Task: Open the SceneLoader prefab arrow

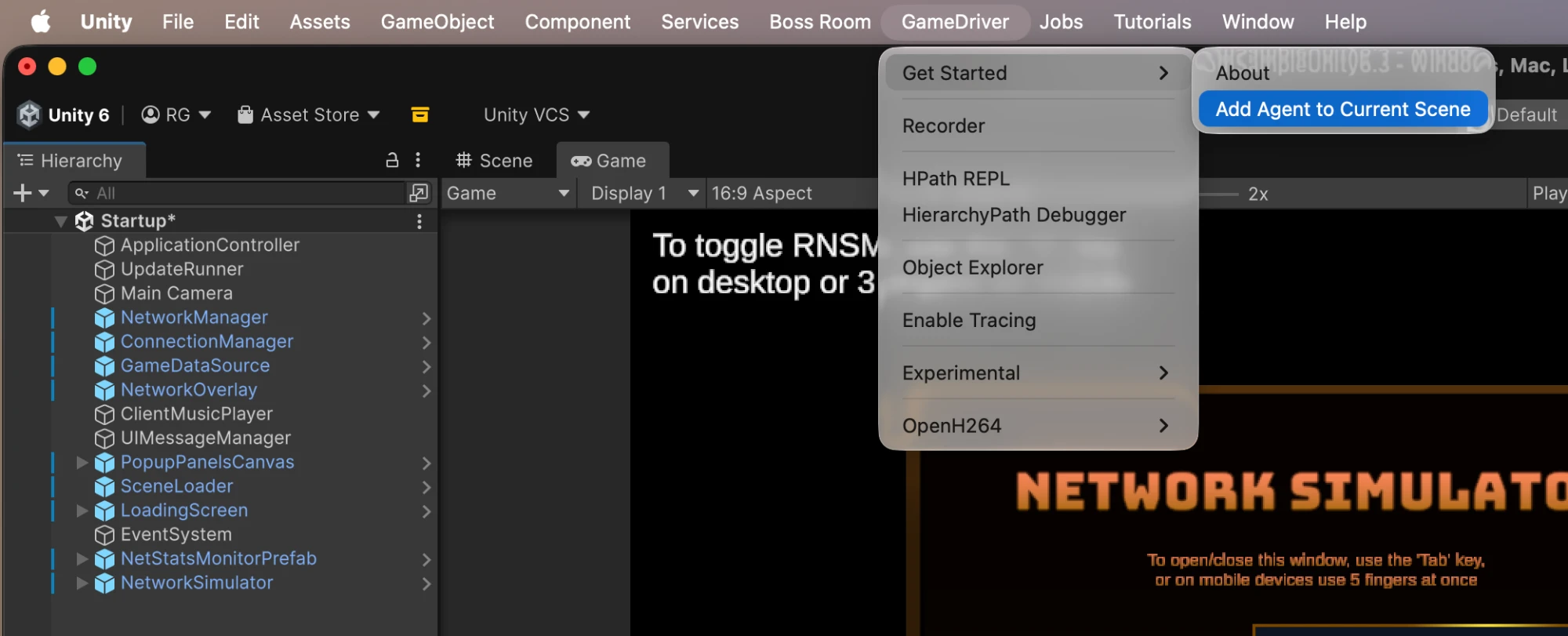Action: coord(426,487)
